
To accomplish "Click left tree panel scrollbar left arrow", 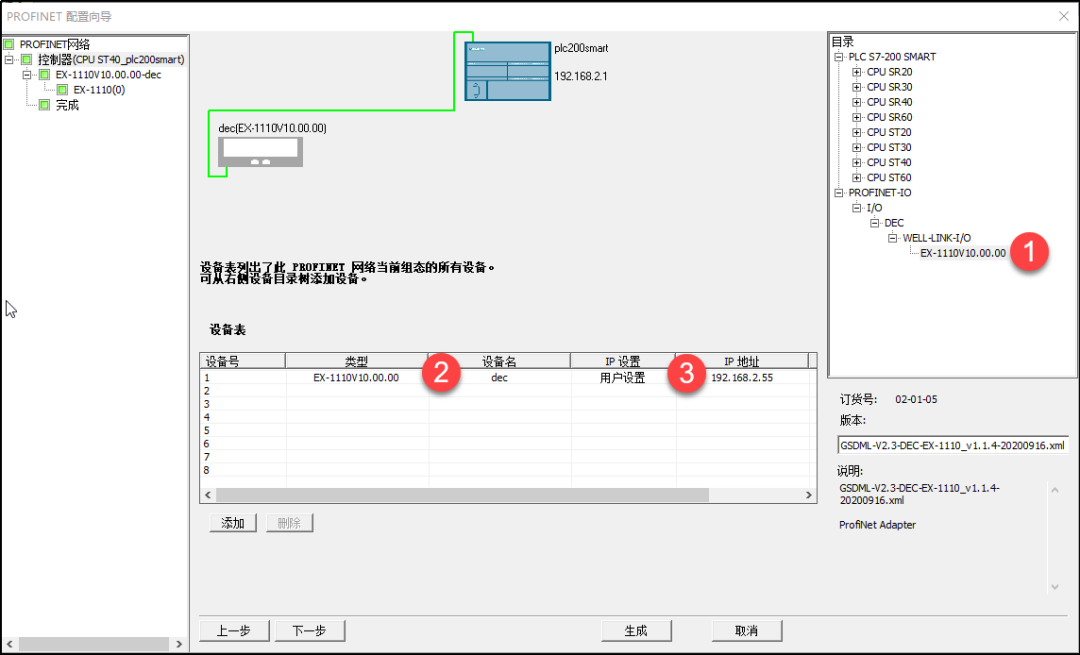I will 10,644.
